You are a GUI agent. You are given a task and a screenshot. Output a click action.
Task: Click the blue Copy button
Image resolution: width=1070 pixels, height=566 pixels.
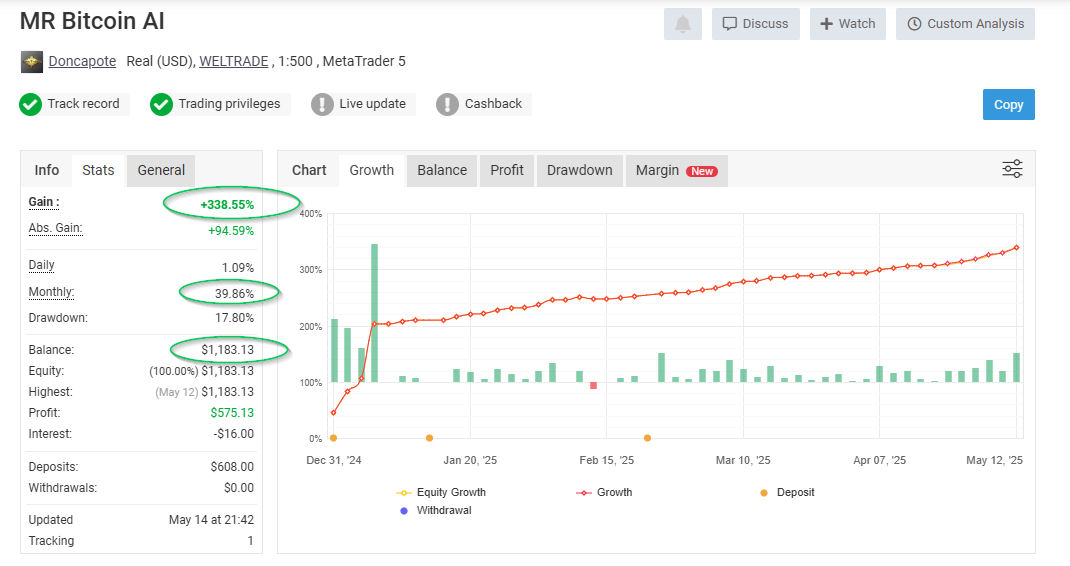[1009, 104]
